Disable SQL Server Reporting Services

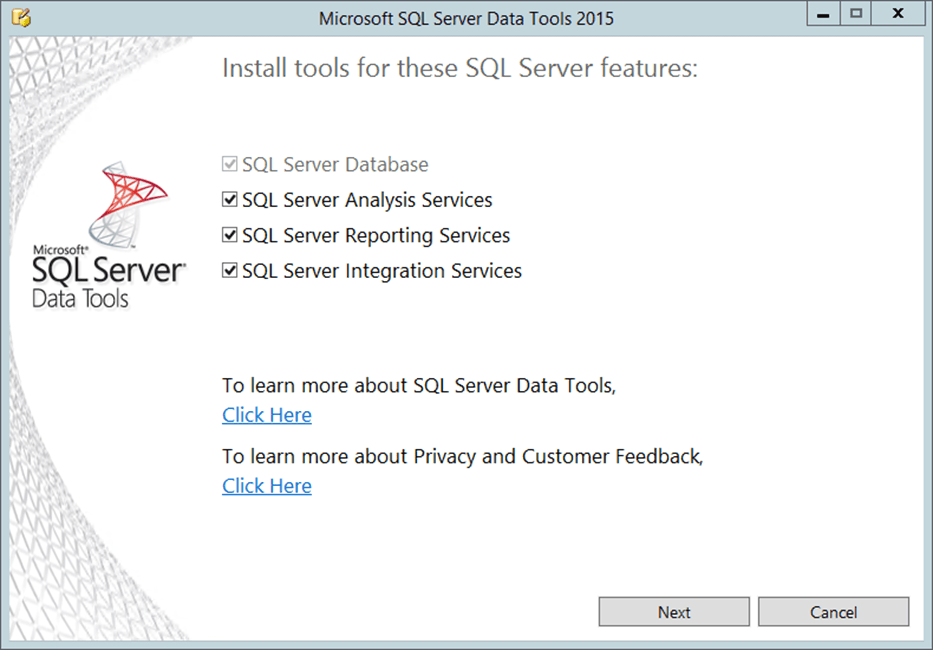tap(229, 234)
